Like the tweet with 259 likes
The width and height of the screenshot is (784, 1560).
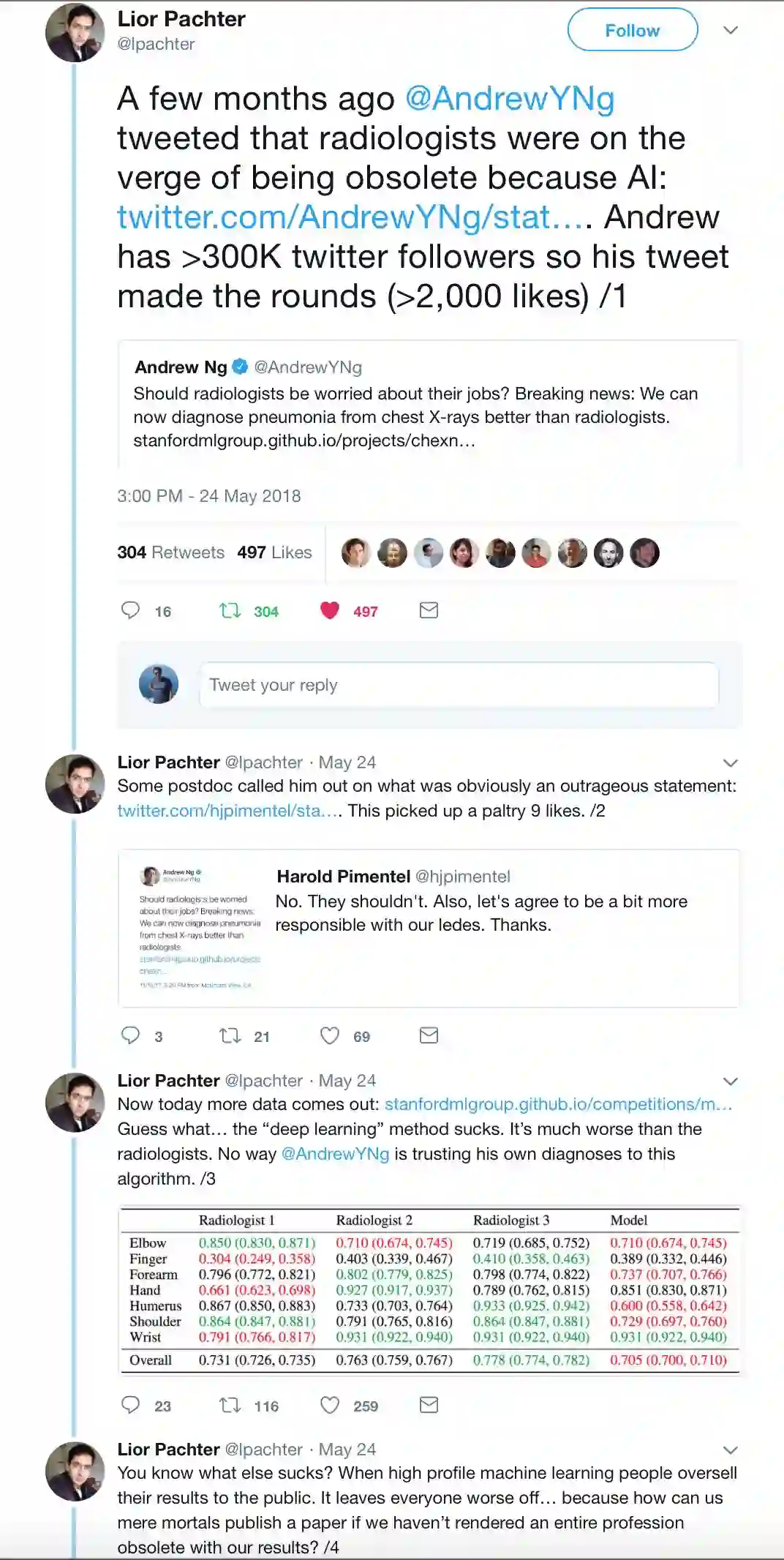[x=330, y=1405]
